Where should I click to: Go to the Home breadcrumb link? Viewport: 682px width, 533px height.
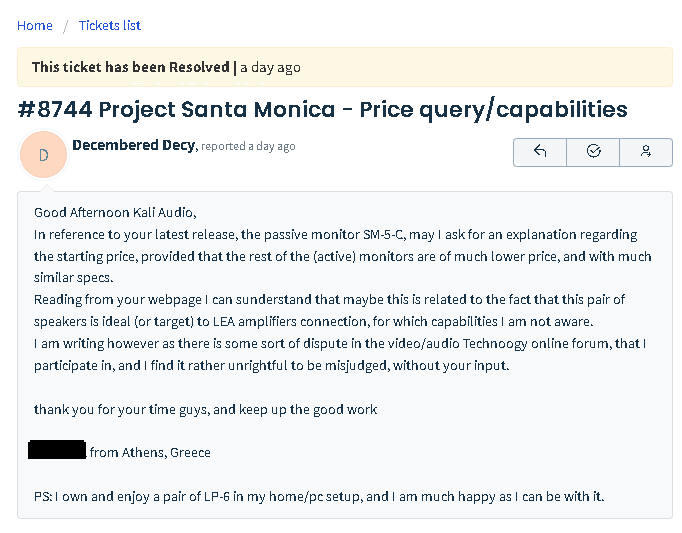(35, 25)
